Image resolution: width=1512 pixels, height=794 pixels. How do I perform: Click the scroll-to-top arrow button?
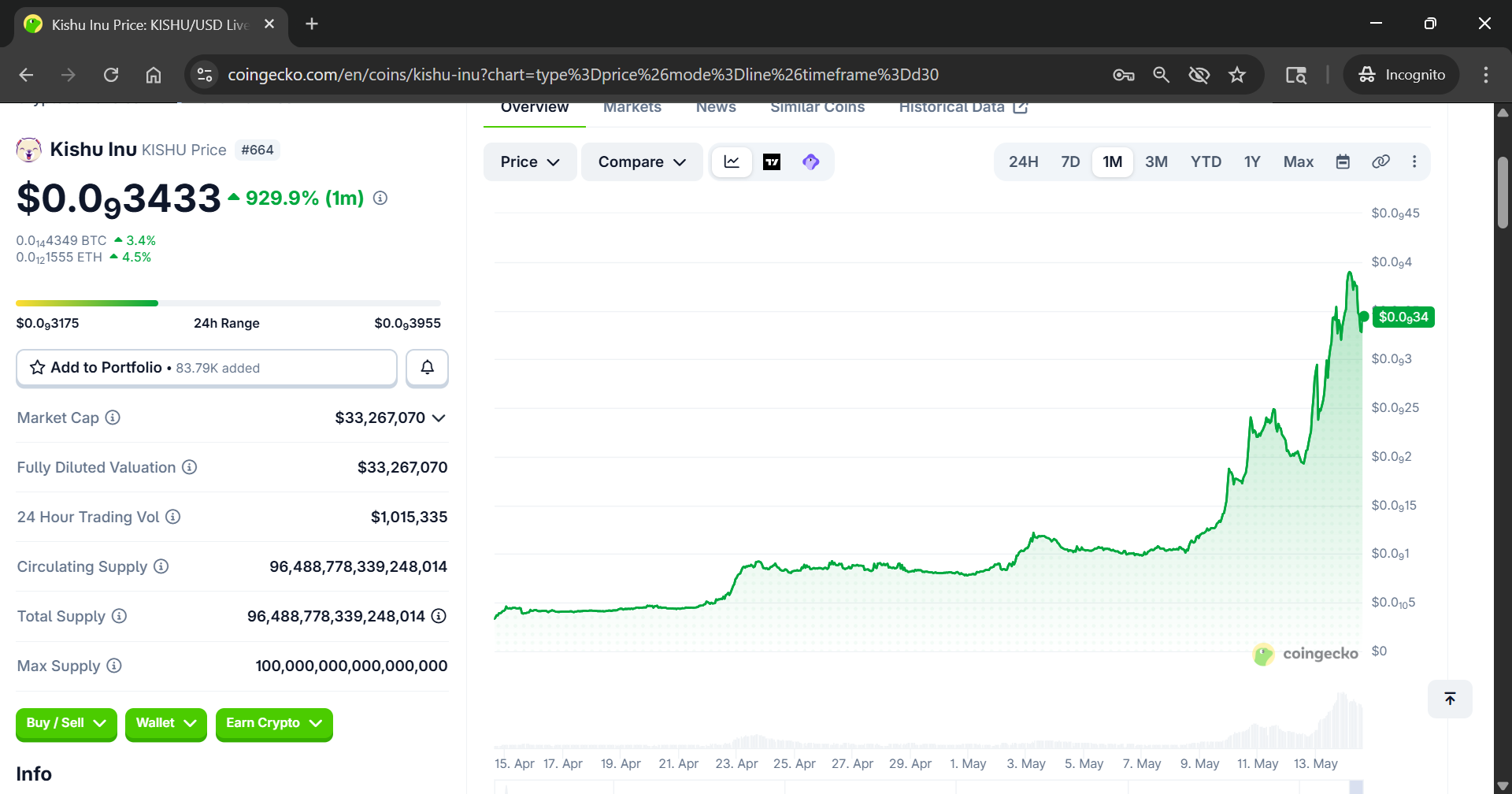pyautogui.click(x=1450, y=699)
